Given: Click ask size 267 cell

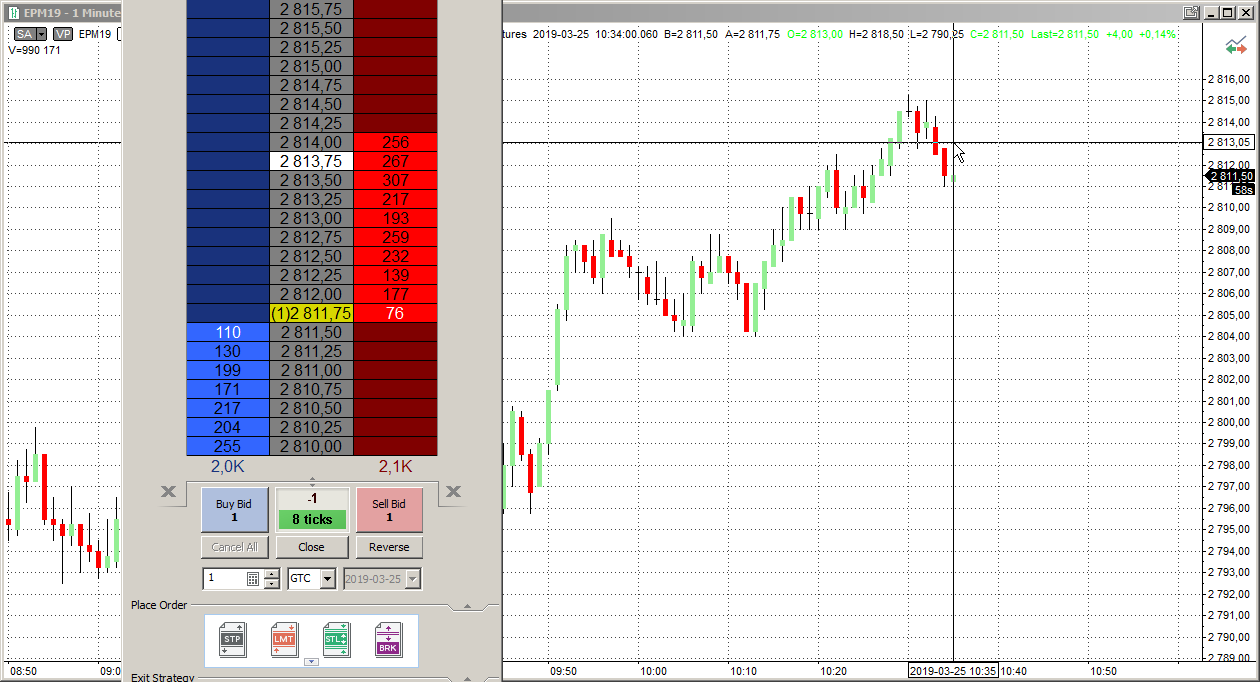Looking at the screenshot, I should (x=396, y=161).
